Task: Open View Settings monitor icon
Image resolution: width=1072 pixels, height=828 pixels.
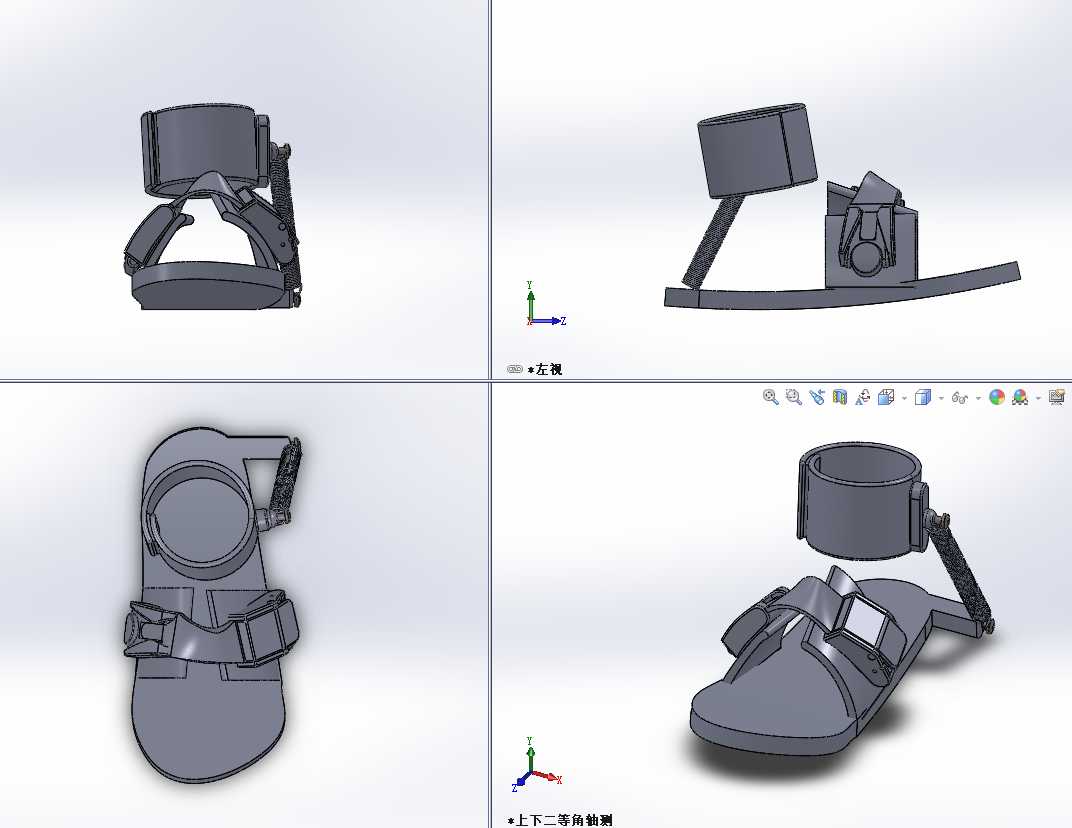Action: tap(1056, 397)
